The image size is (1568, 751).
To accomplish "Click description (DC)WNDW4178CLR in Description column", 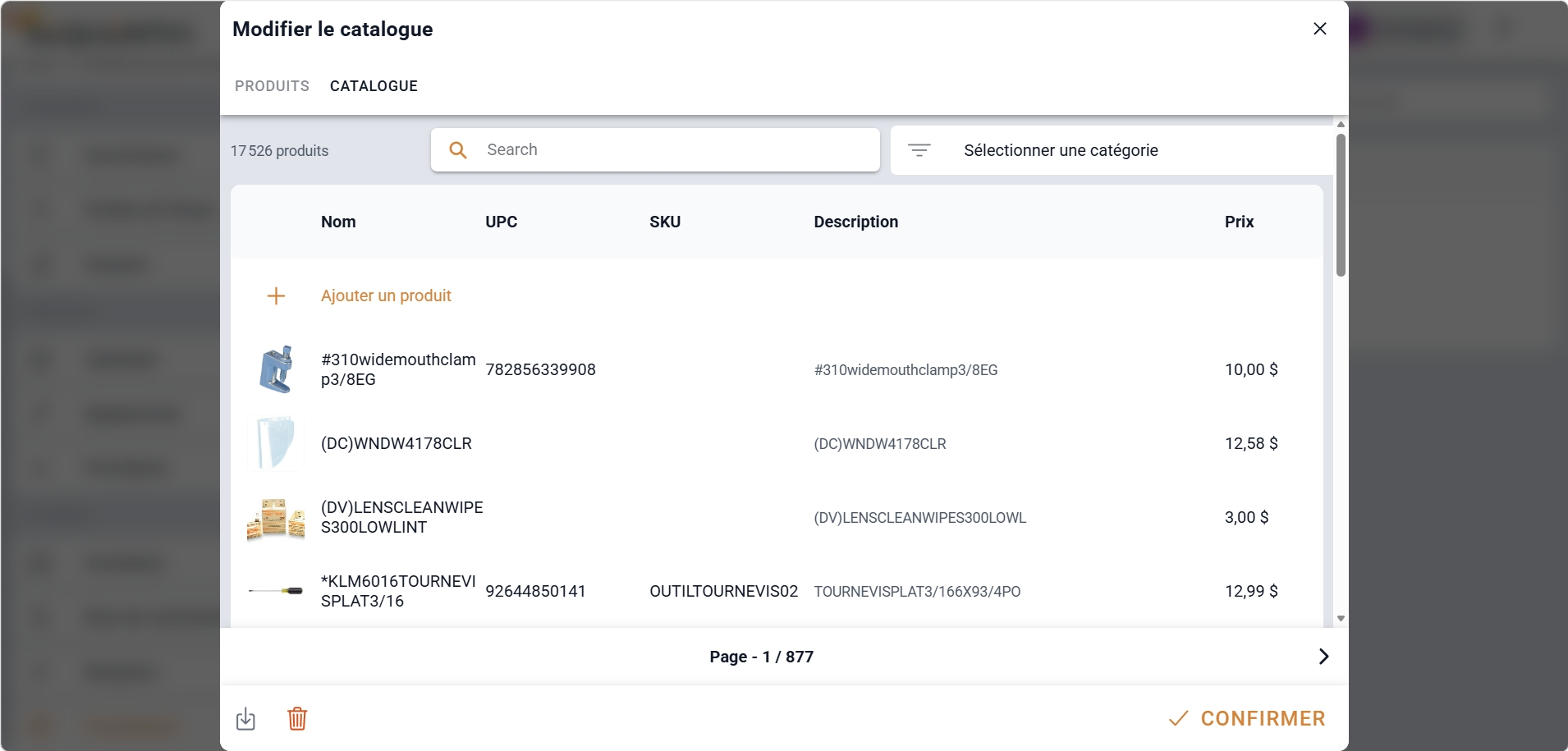I will coord(879,444).
